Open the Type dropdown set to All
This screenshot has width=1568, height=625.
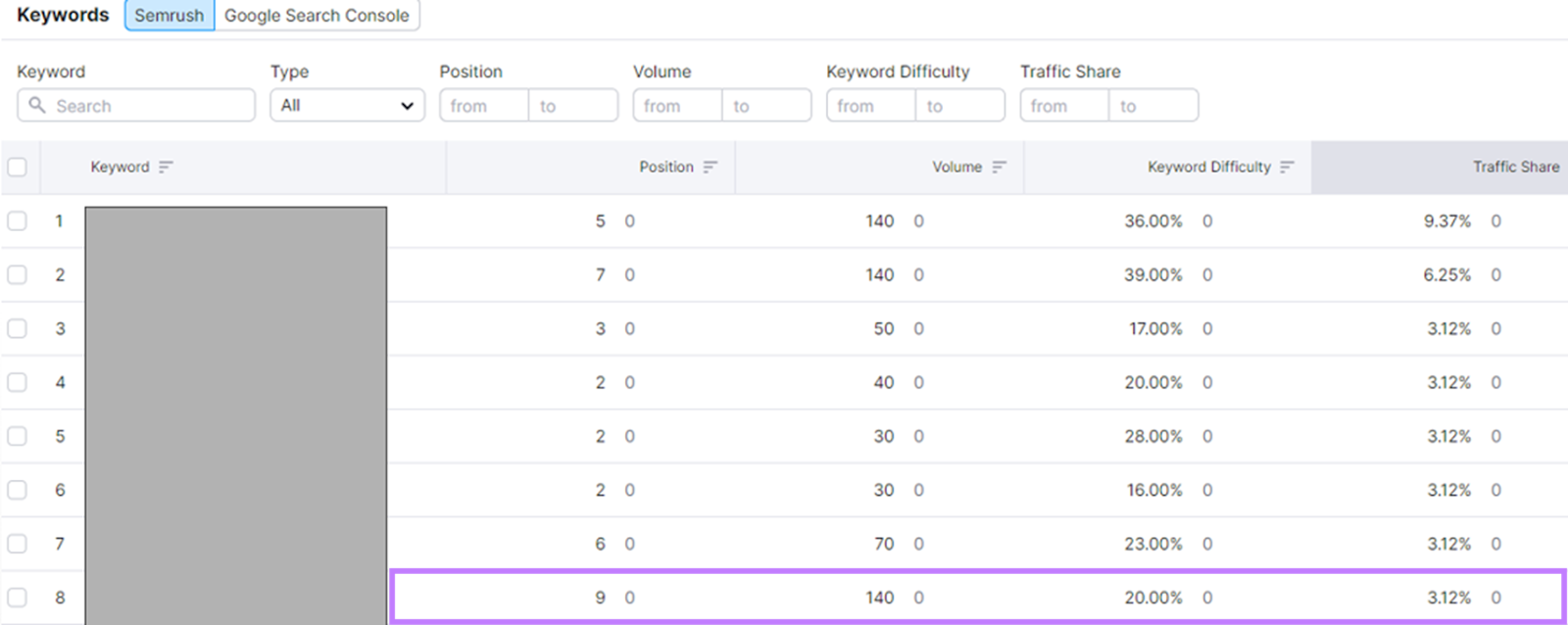click(x=347, y=106)
